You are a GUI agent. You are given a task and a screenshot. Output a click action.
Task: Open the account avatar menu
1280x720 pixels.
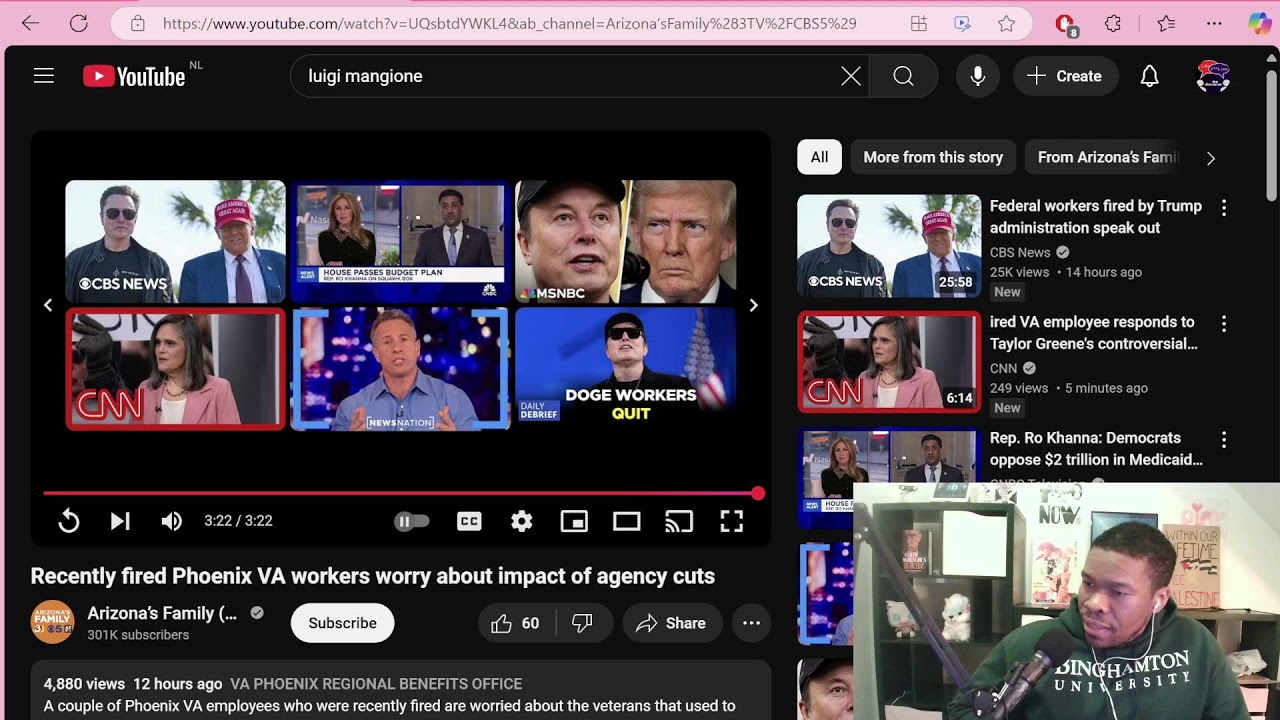tap(1213, 76)
